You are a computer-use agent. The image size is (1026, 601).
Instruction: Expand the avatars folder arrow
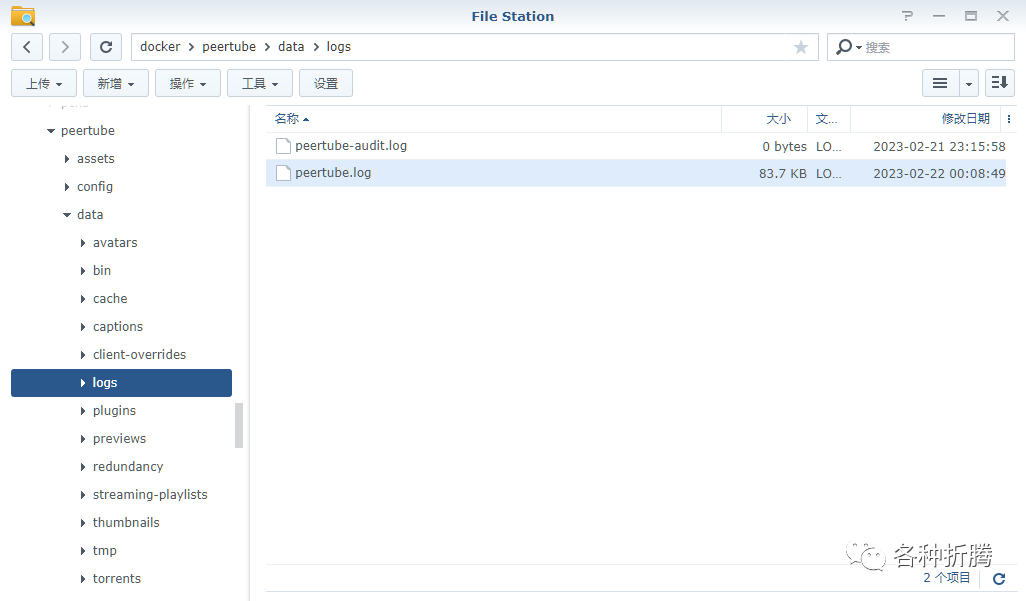[82, 243]
